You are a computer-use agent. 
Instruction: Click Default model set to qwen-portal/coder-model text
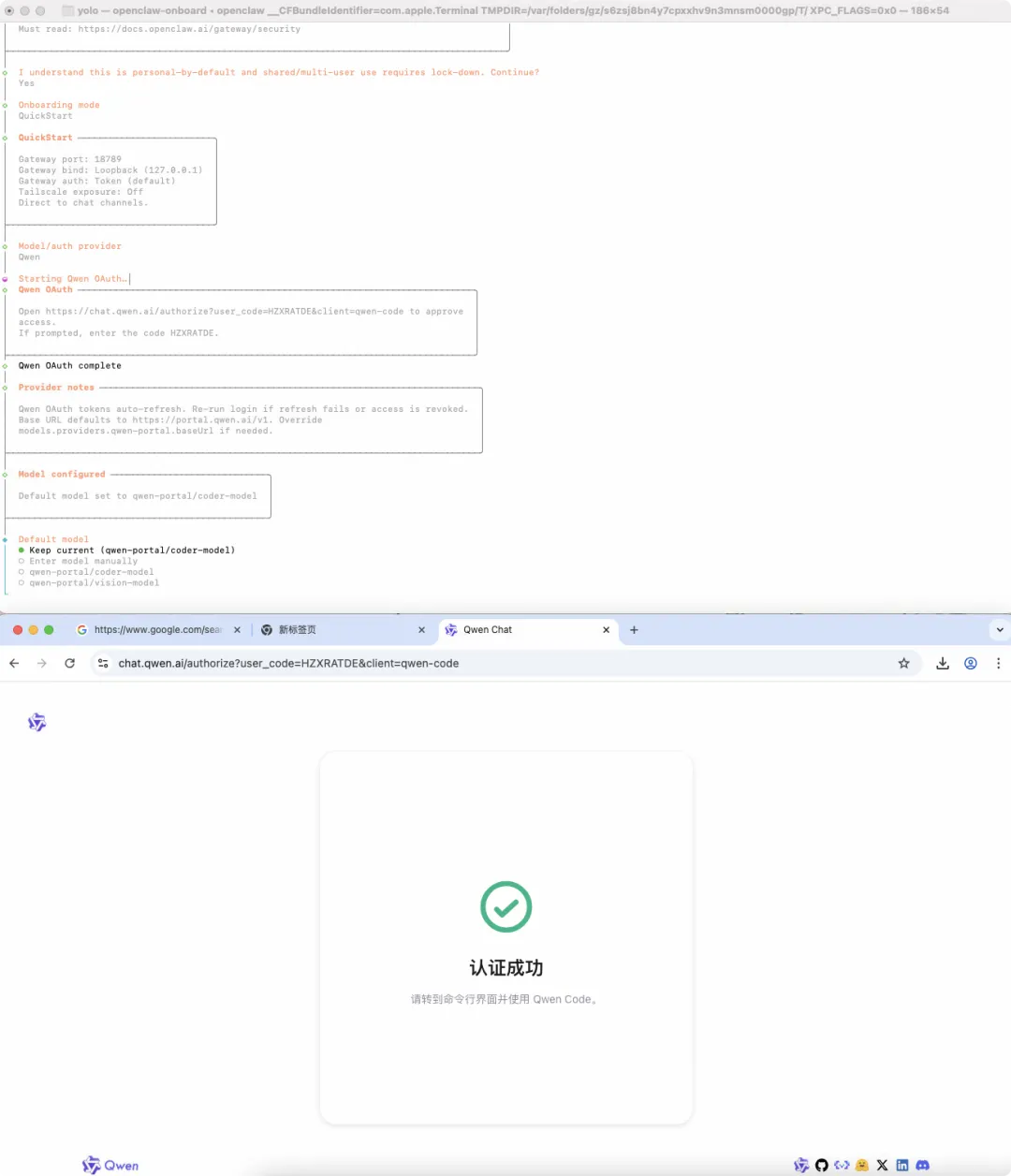click(x=138, y=496)
